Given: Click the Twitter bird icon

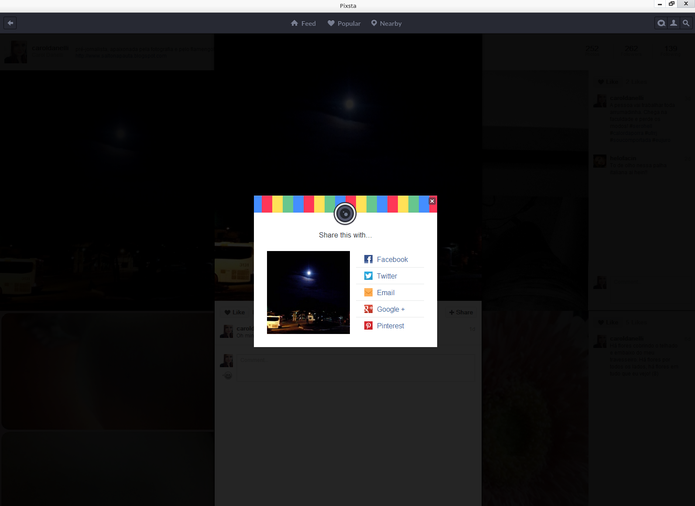Looking at the screenshot, I should [x=368, y=276].
